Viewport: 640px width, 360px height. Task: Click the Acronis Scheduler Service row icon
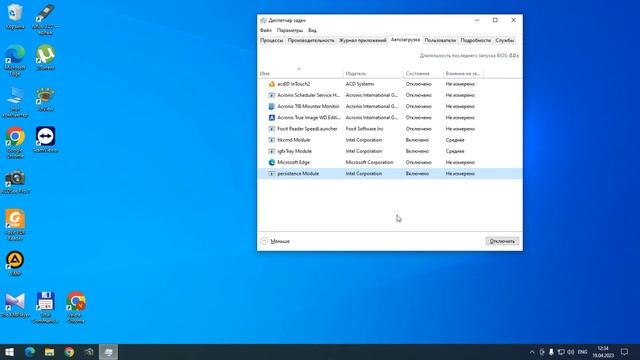click(271, 95)
